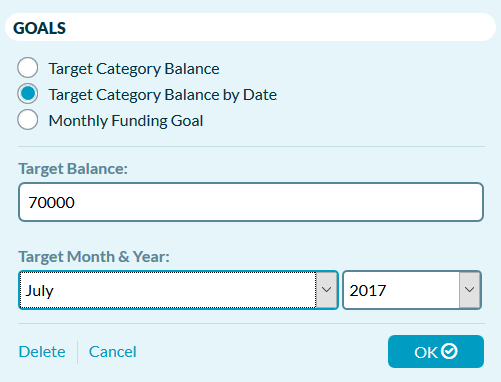
Task: Expand the 2017 year dropdown arrow
Action: click(469, 290)
